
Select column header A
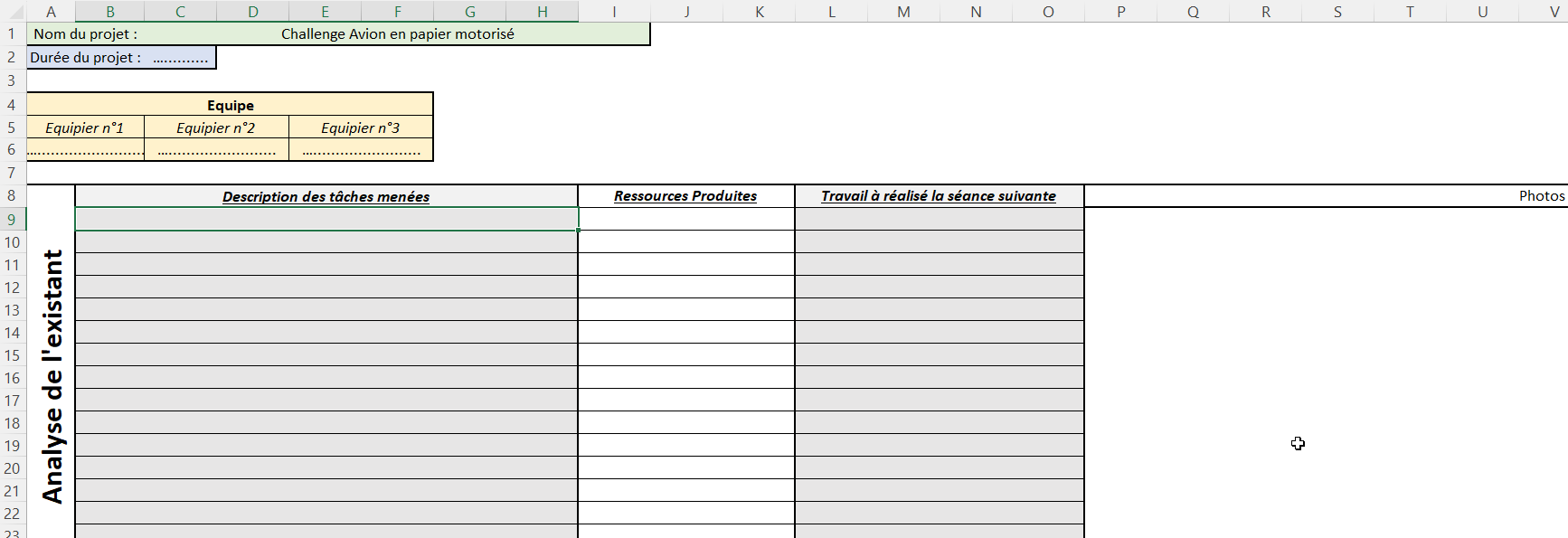tap(51, 12)
